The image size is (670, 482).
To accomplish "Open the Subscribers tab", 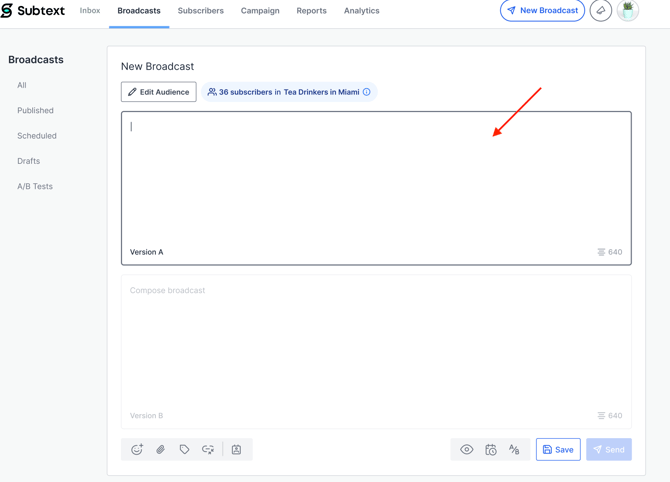I will pos(200,11).
